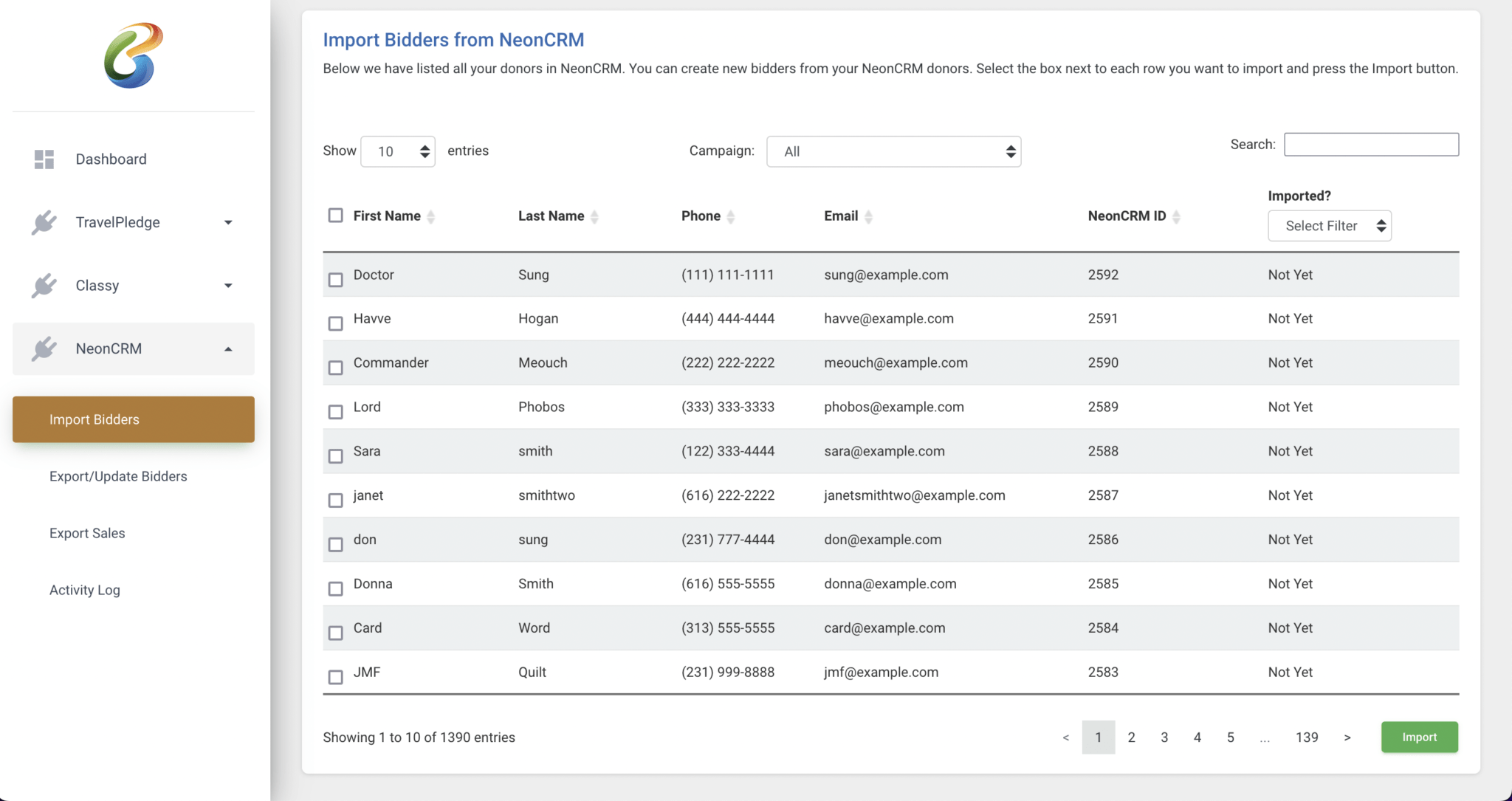Select the Commander Meouch row checkbox

(x=336, y=368)
